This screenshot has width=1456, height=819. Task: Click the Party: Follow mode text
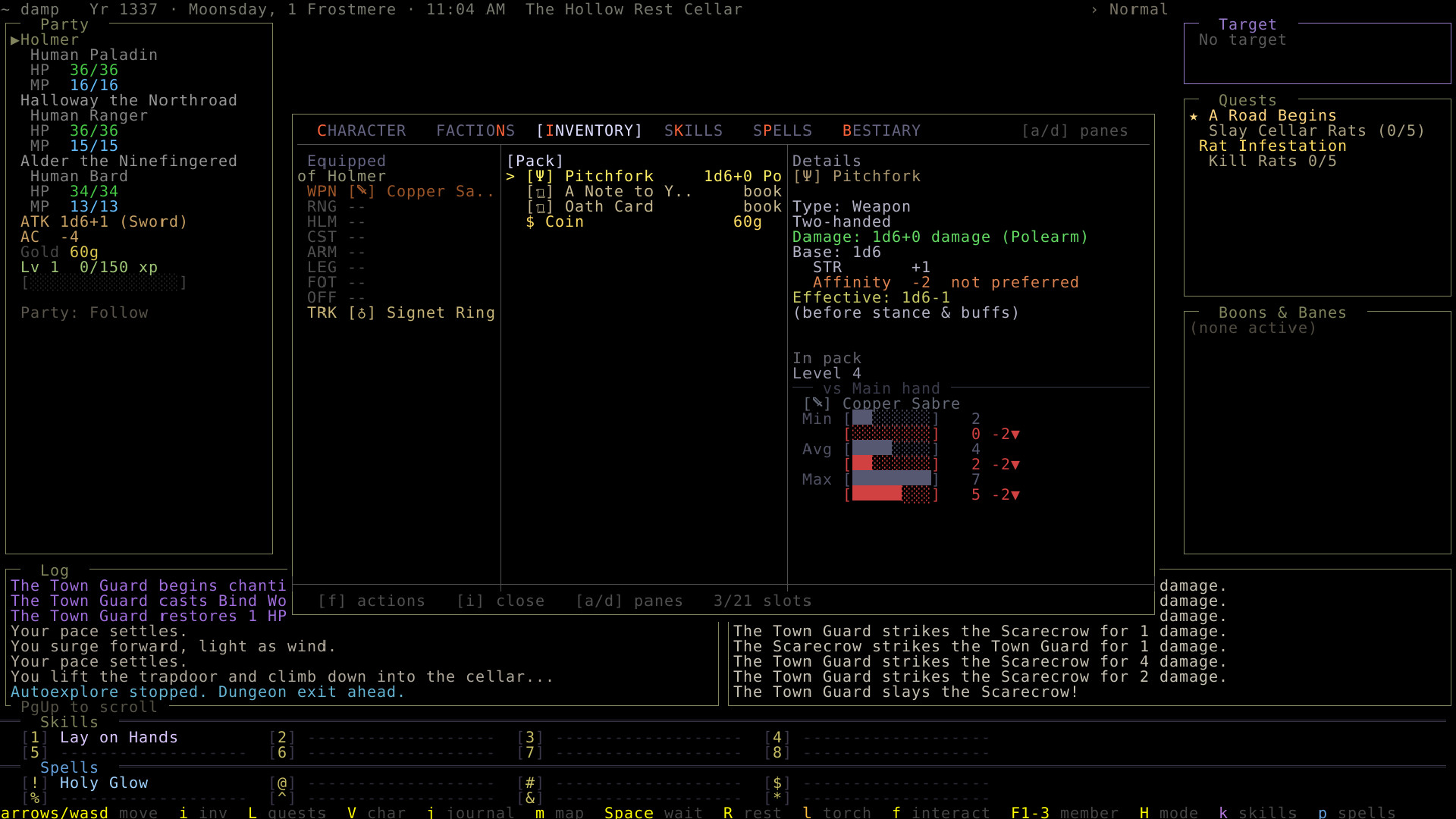[84, 312]
